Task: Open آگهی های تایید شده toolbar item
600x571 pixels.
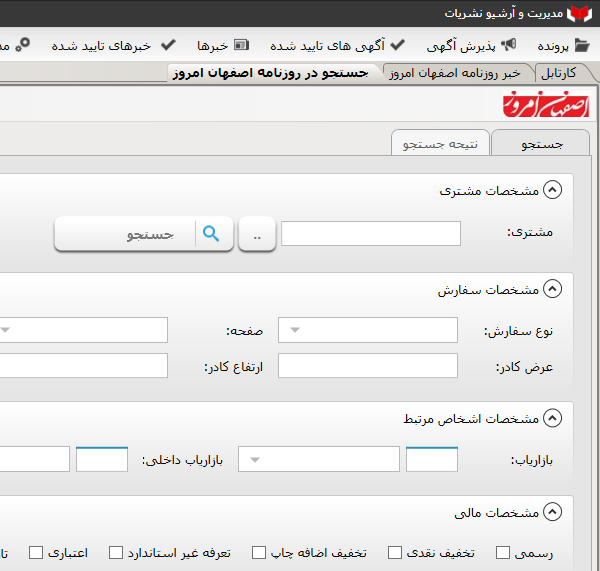Action: click(338, 46)
